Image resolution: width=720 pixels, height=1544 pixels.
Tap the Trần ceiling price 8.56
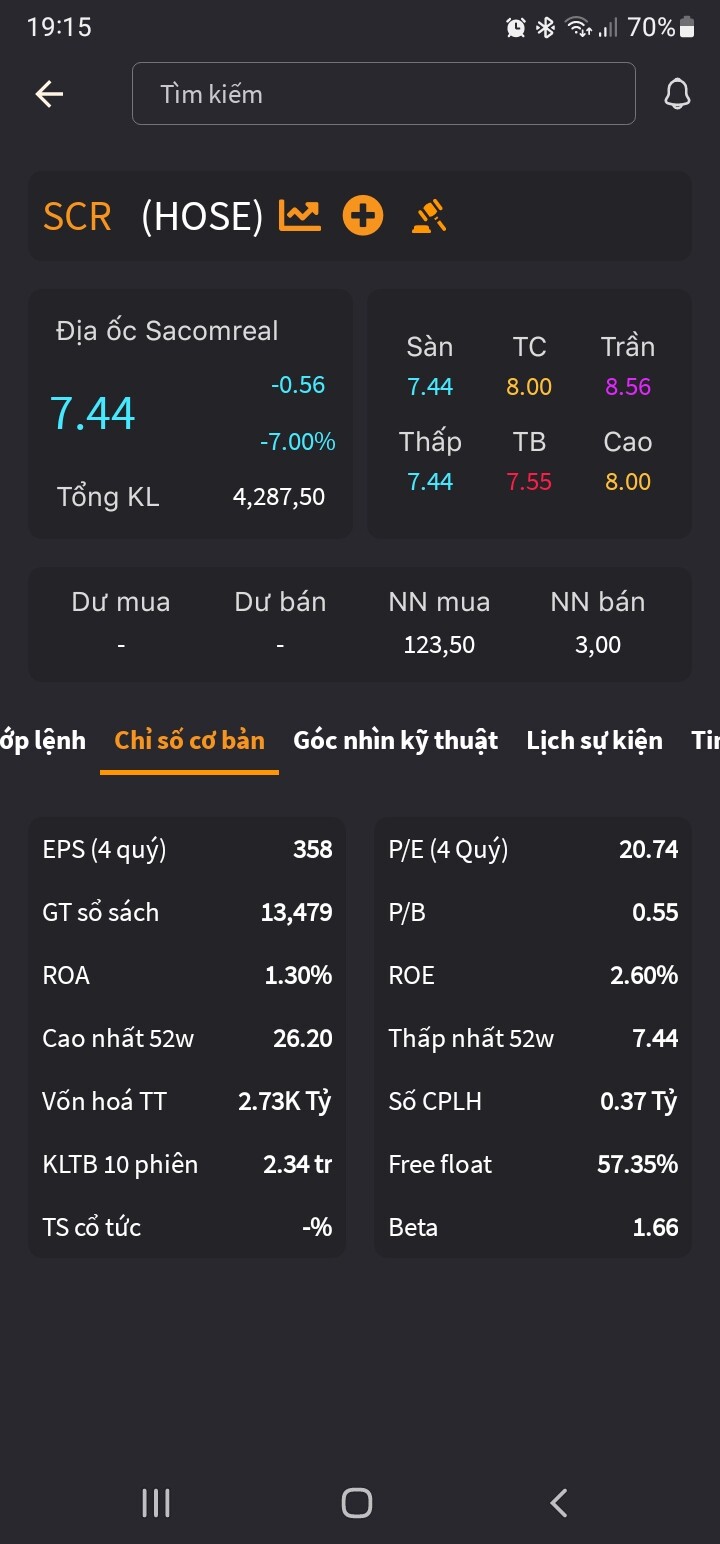coord(628,387)
